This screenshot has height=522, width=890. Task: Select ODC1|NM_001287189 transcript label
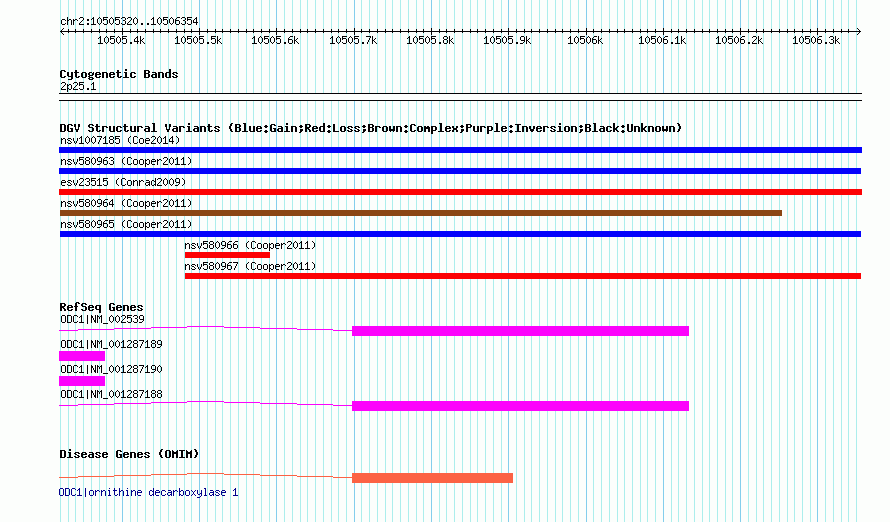click(x=111, y=344)
